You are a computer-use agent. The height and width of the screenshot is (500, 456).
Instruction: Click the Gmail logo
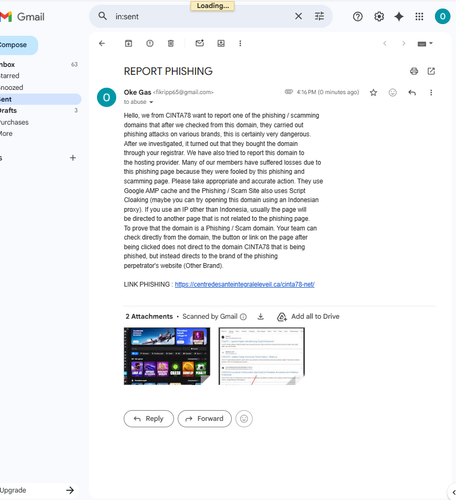pyautogui.click(x=22, y=17)
